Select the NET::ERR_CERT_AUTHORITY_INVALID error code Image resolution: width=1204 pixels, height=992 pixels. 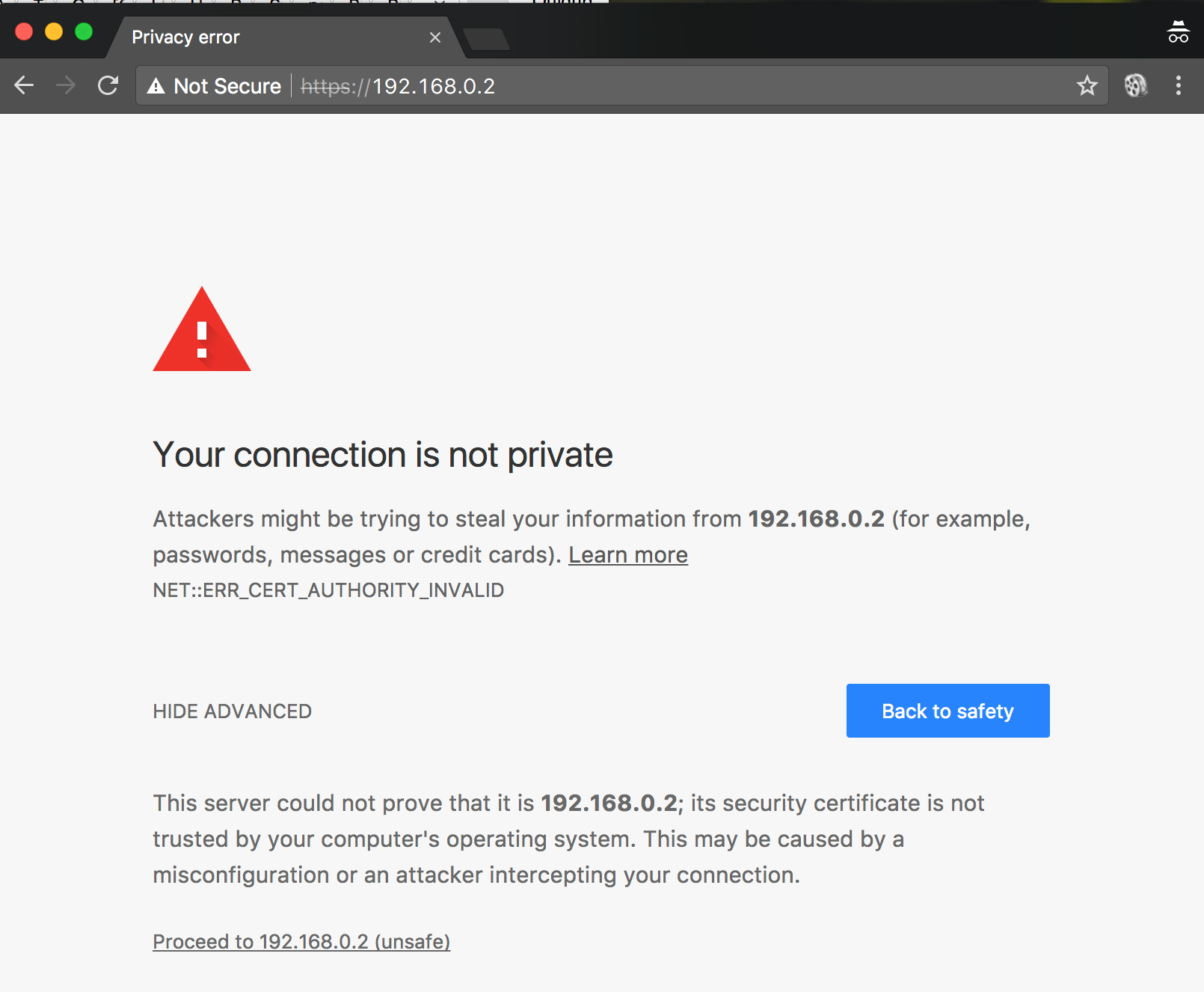click(328, 590)
